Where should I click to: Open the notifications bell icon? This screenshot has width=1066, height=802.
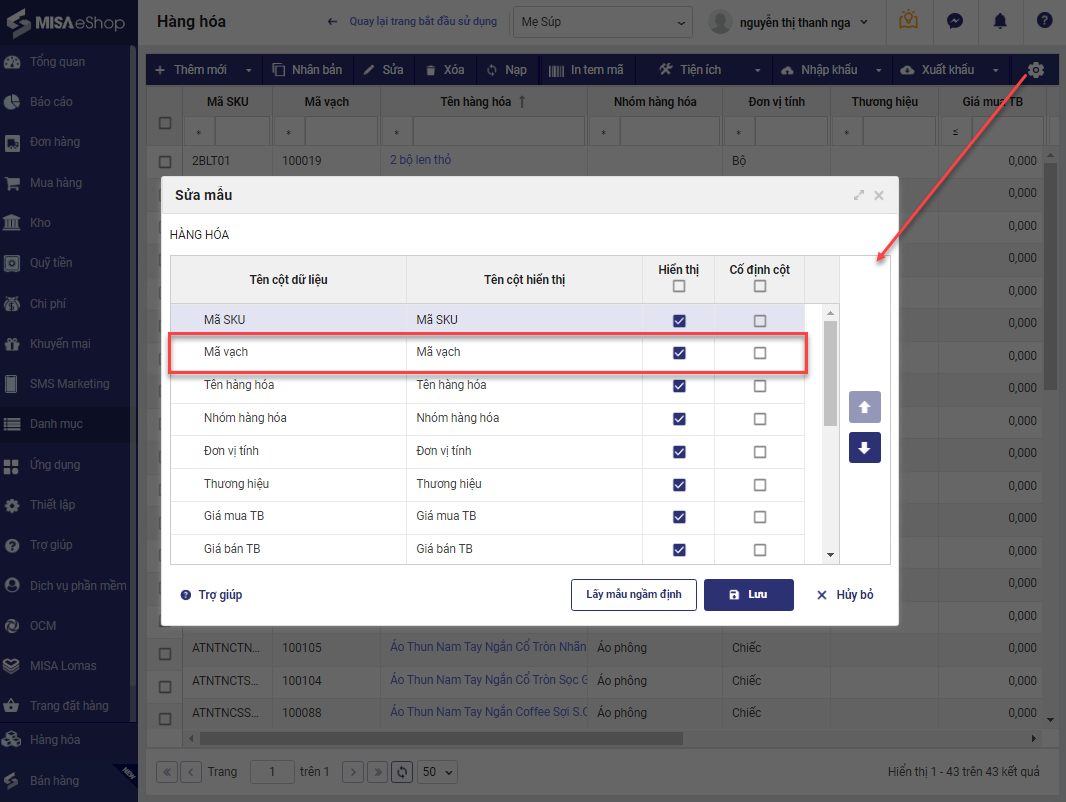[x=1000, y=21]
